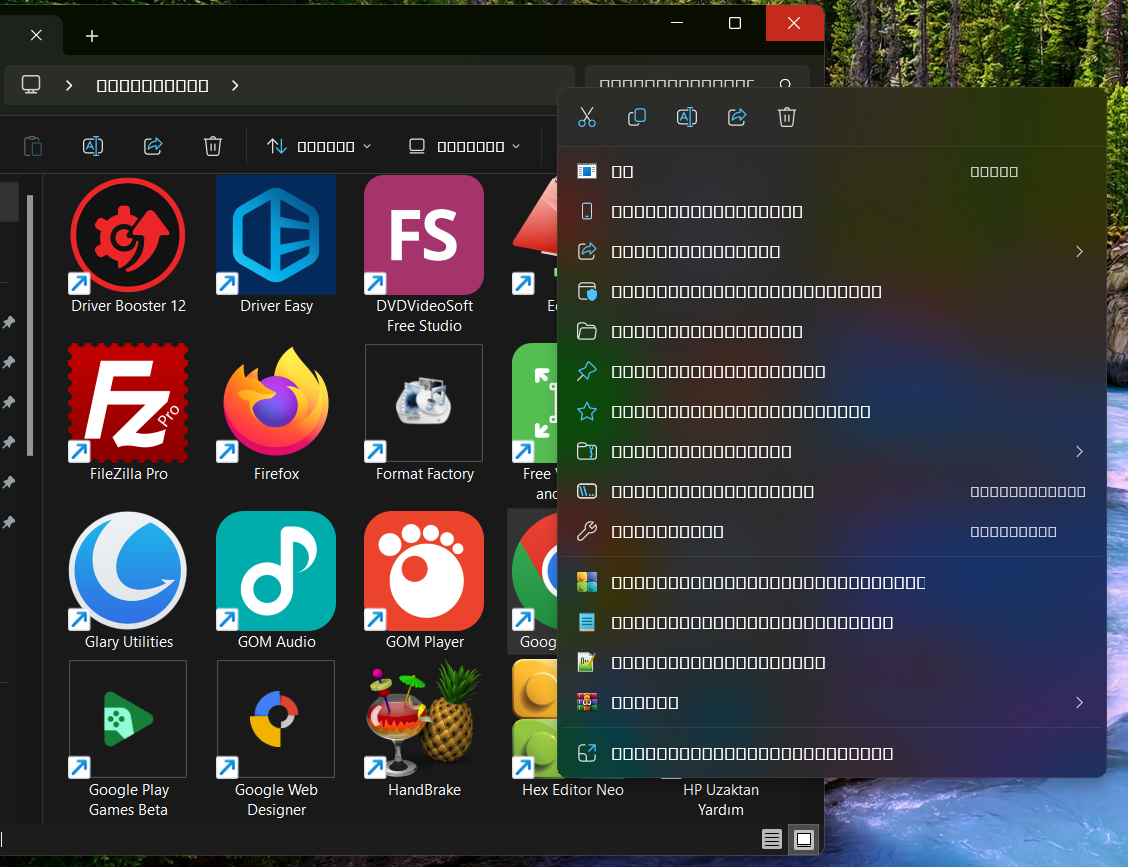Click the greyed Paste icon in Explorer toolbar
The image size is (1128, 867).
click(33, 147)
